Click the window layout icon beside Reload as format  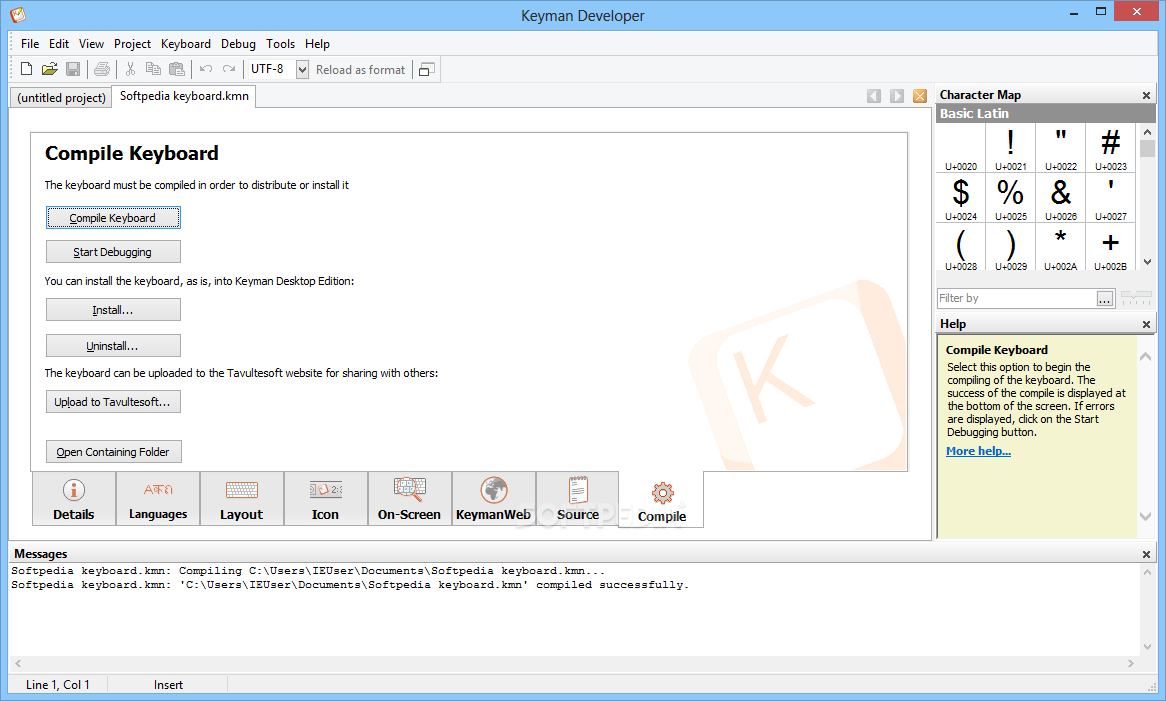(426, 69)
